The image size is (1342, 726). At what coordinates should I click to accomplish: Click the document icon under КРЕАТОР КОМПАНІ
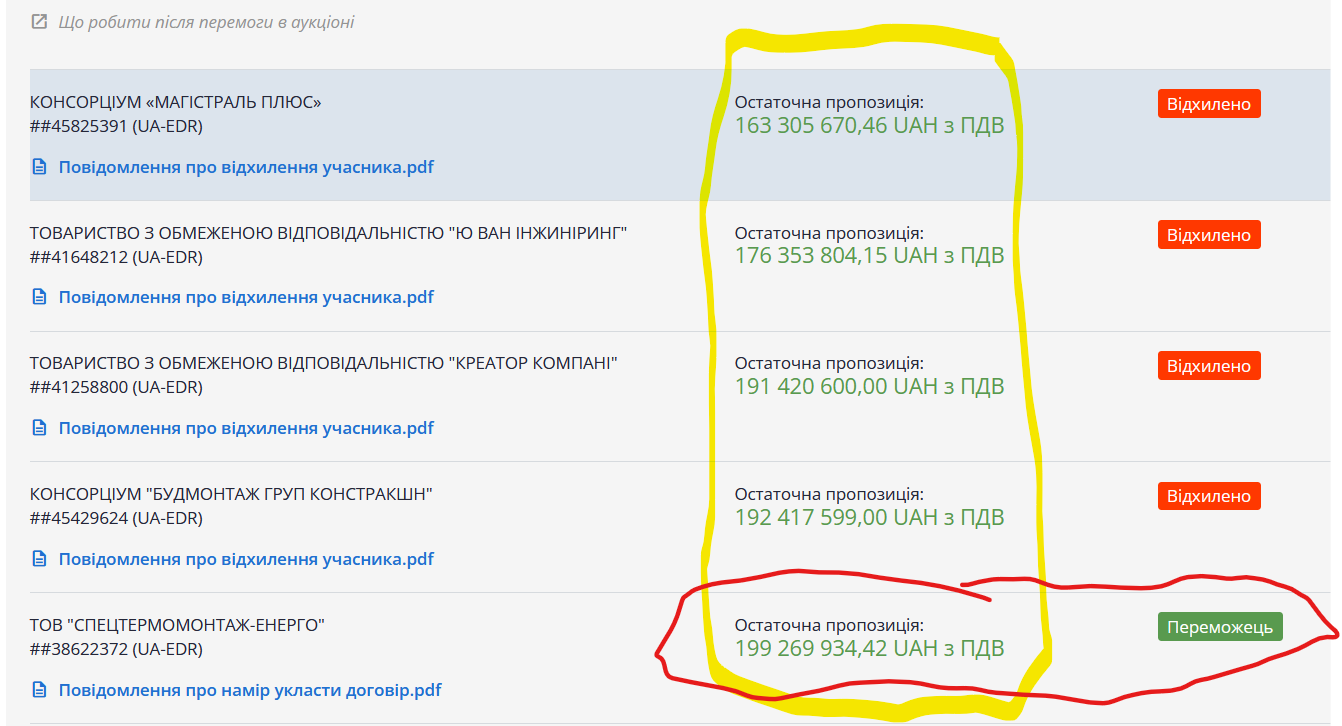pos(40,428)
